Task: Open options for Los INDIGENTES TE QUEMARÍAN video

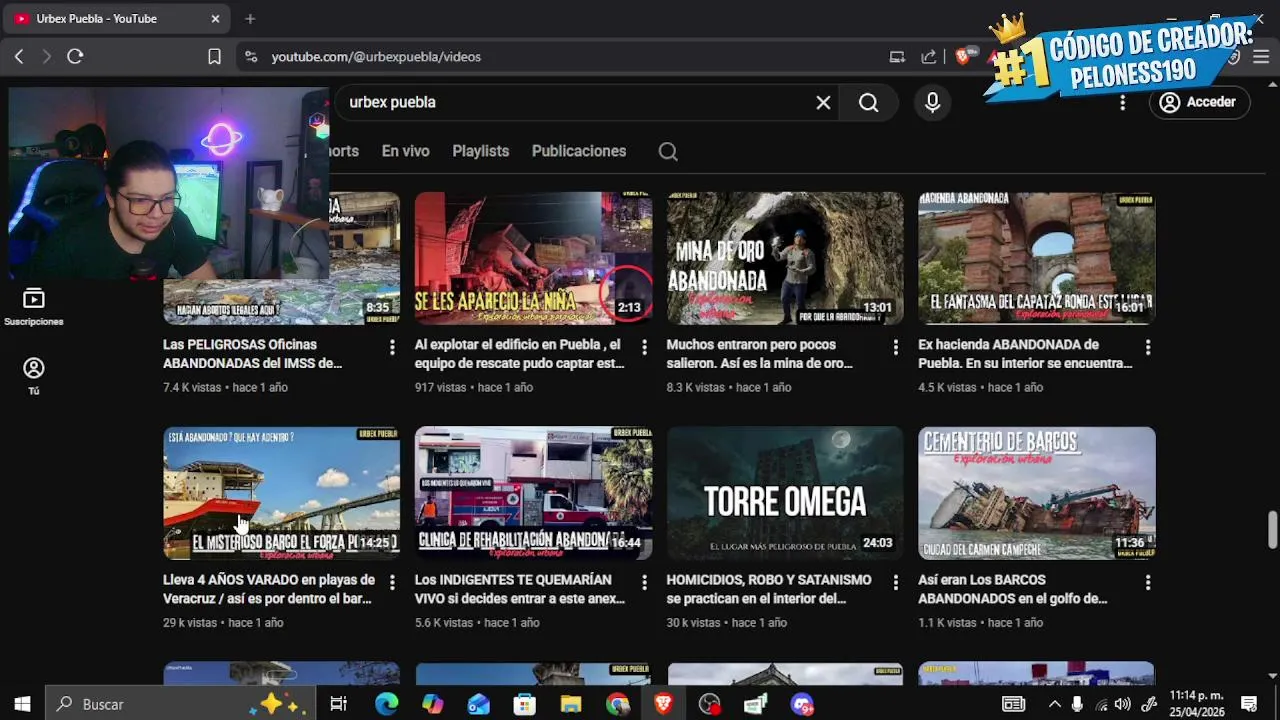Action: click(644, 582)
